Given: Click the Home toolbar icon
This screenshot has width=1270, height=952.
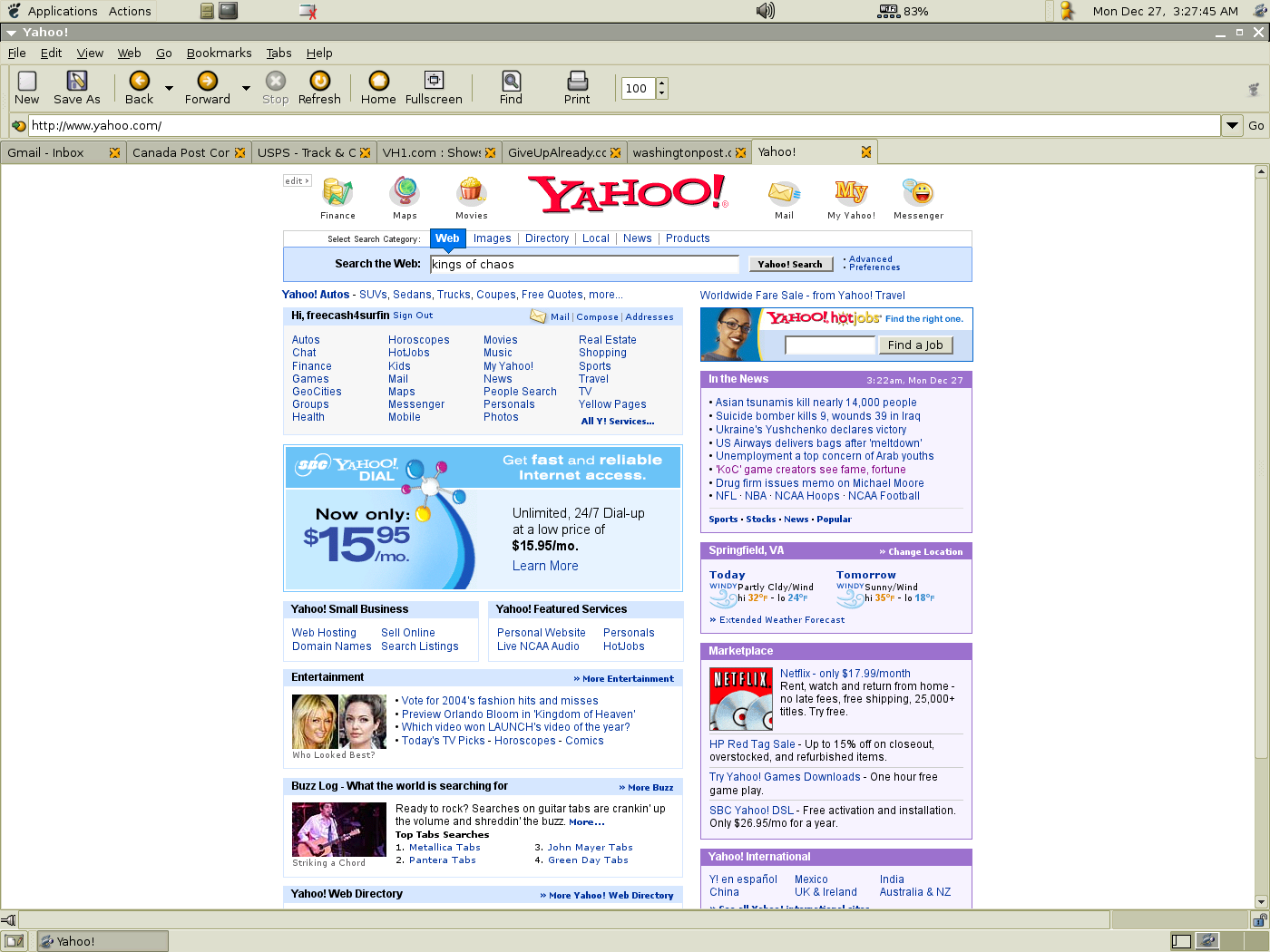Looking at the screenshot, I should [378, 82].
